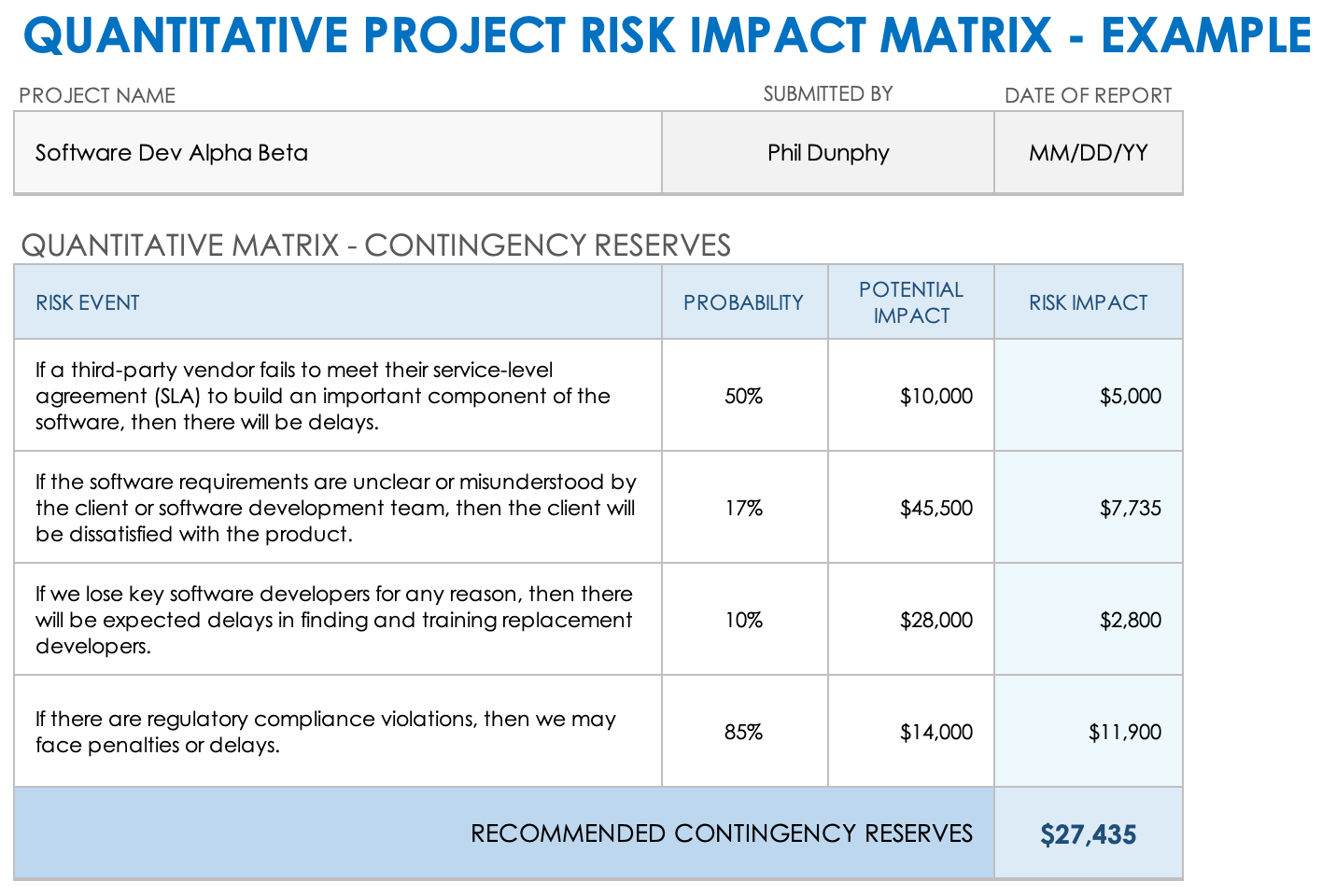Click the 17% probability cell
Screen dimensions: 1322x896
tap(744, 508)
